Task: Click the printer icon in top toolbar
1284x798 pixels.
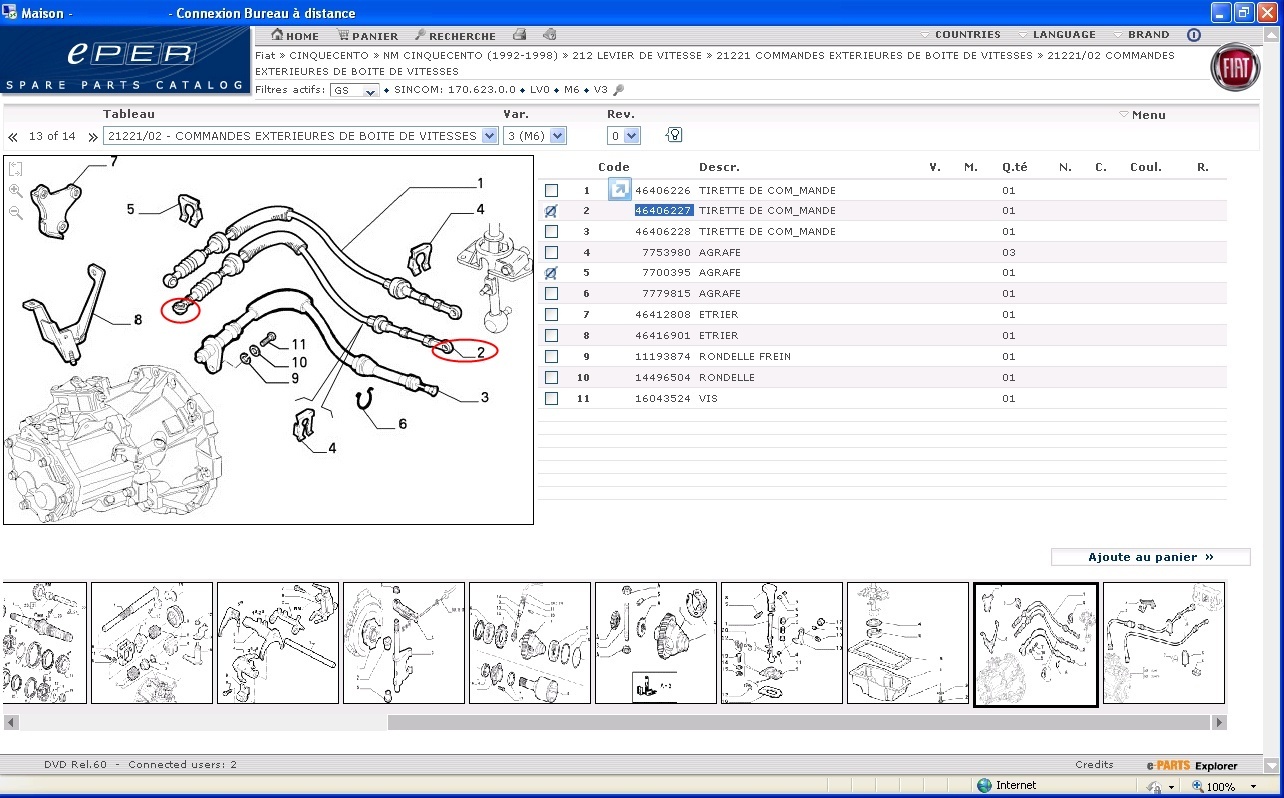Action: click(x=519, y=35)
